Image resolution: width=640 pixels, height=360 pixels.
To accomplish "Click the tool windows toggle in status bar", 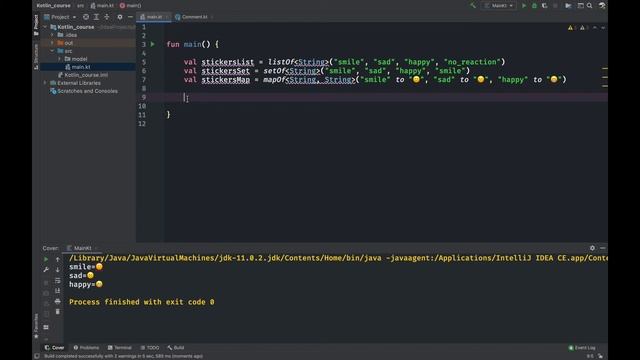I will tap(37, 356).
